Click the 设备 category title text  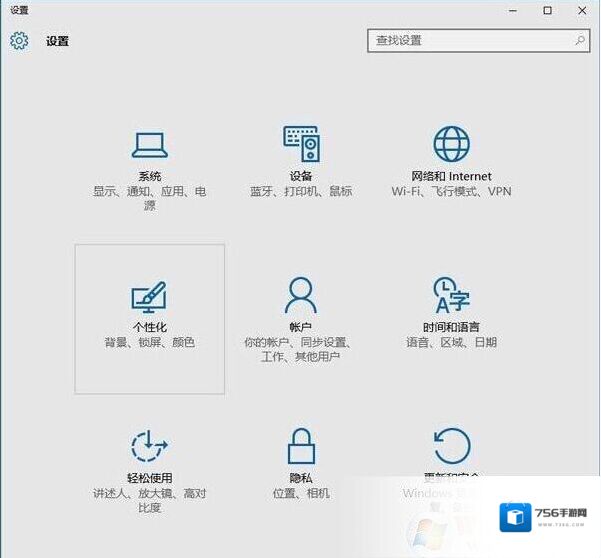(300, 177)
